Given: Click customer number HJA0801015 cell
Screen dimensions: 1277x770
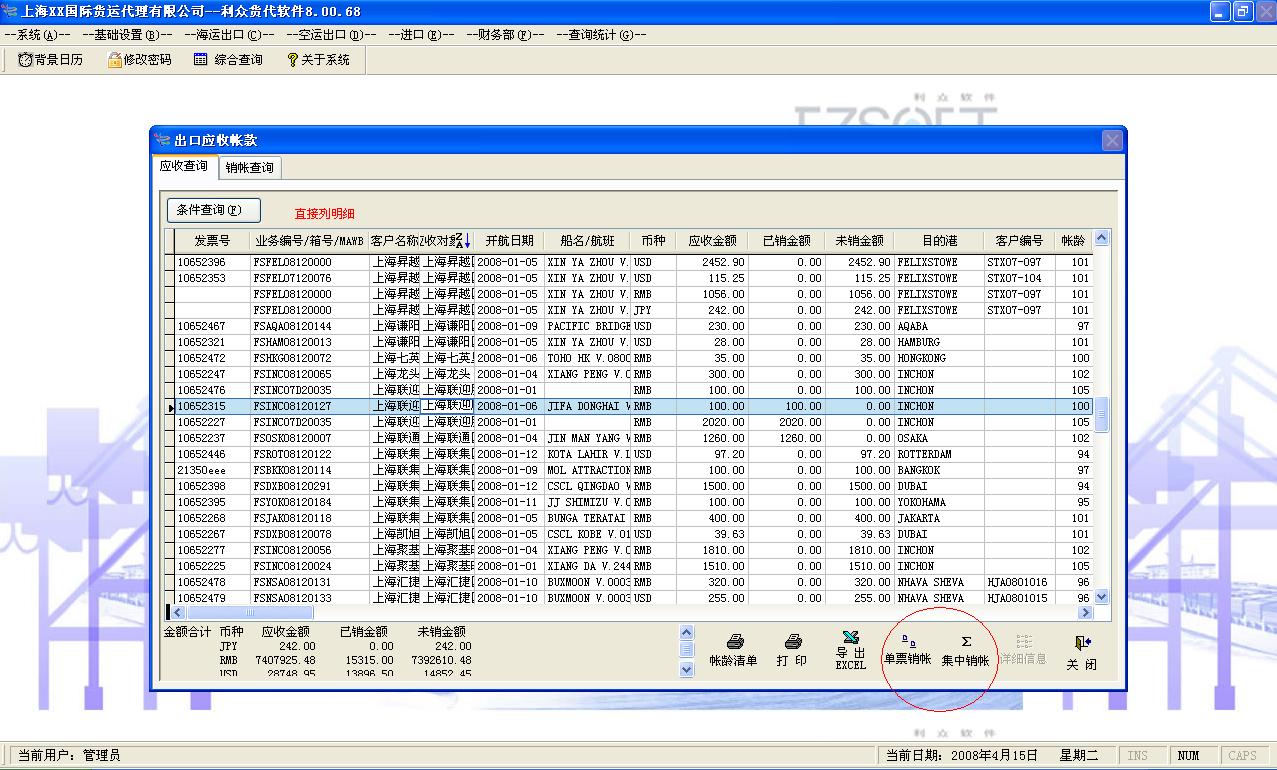Looking at the screenshot, I should (x=1019, y=598).
